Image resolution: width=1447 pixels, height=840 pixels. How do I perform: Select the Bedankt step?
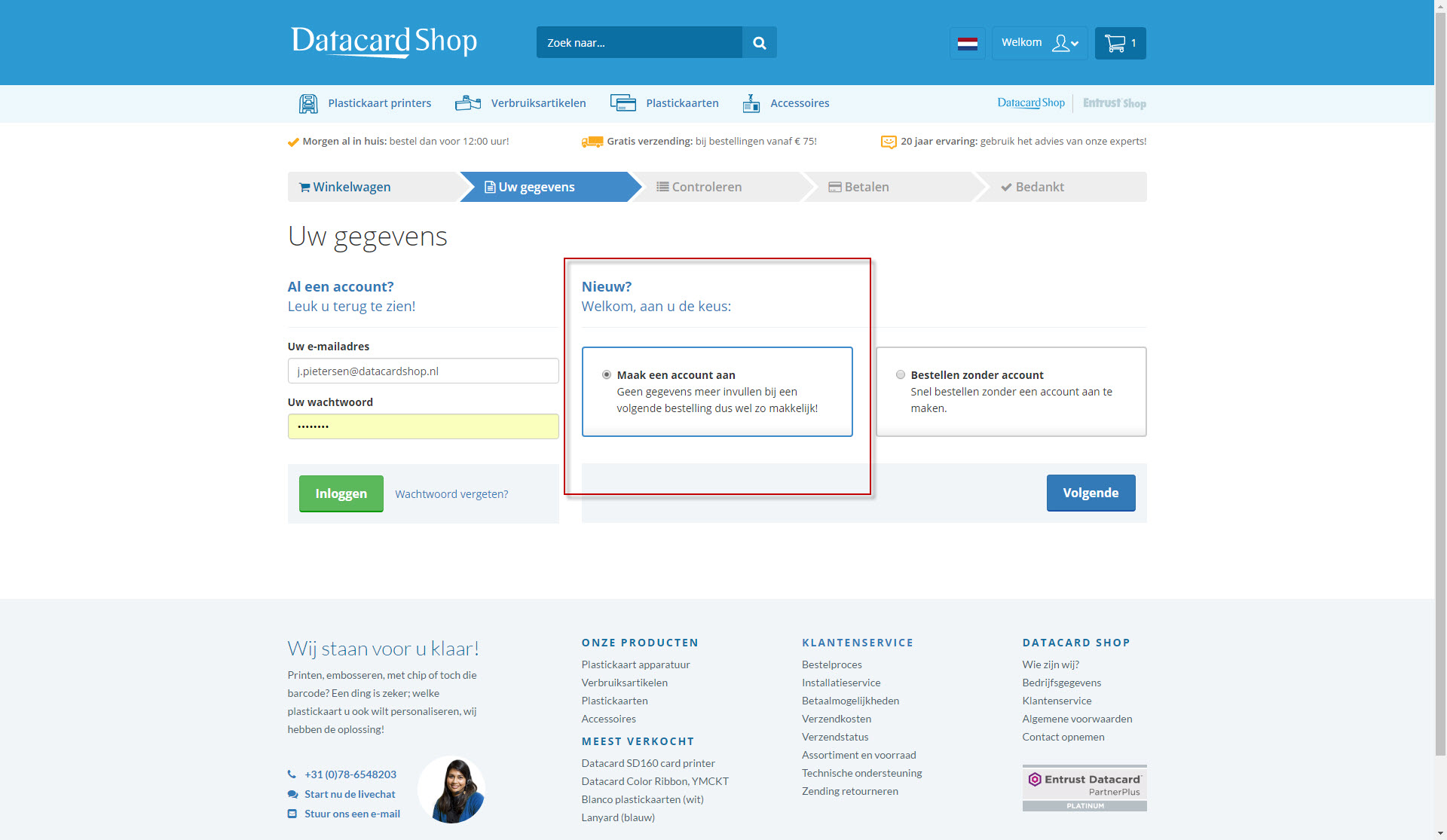point(1061,187)
